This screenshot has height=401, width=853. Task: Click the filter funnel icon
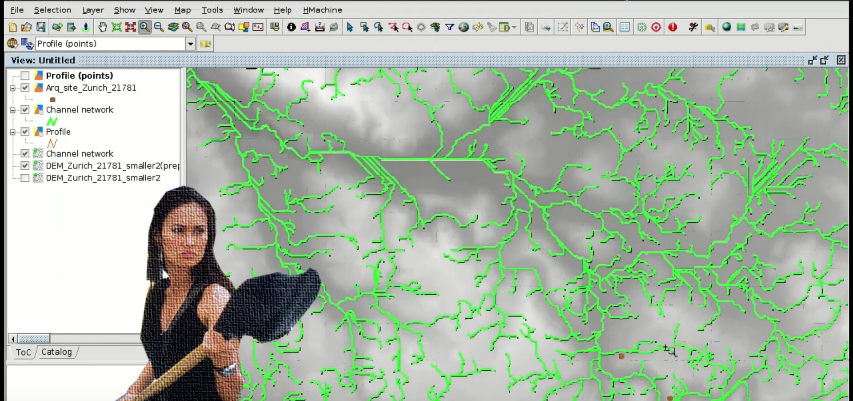[450, 27]
